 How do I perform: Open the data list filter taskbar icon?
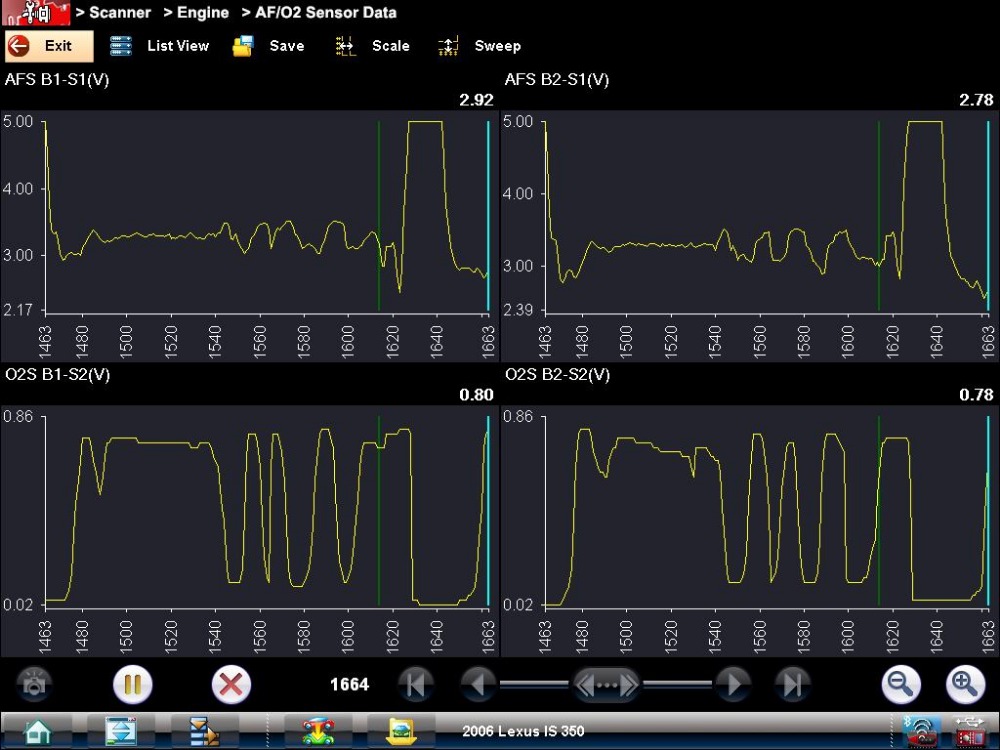coord(204,731)
